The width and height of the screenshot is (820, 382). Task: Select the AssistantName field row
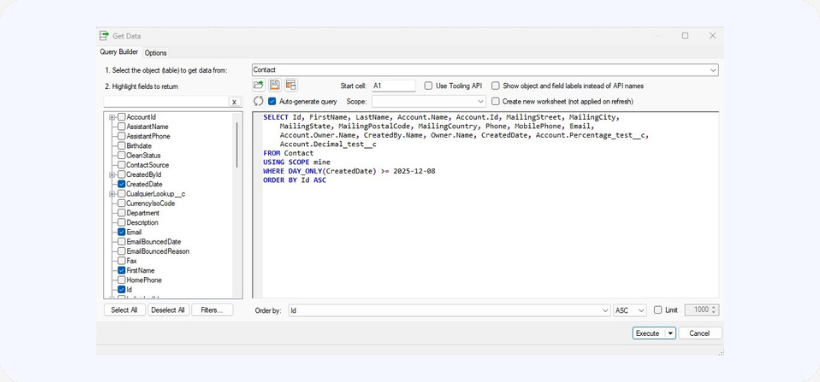tap(147, 127)
